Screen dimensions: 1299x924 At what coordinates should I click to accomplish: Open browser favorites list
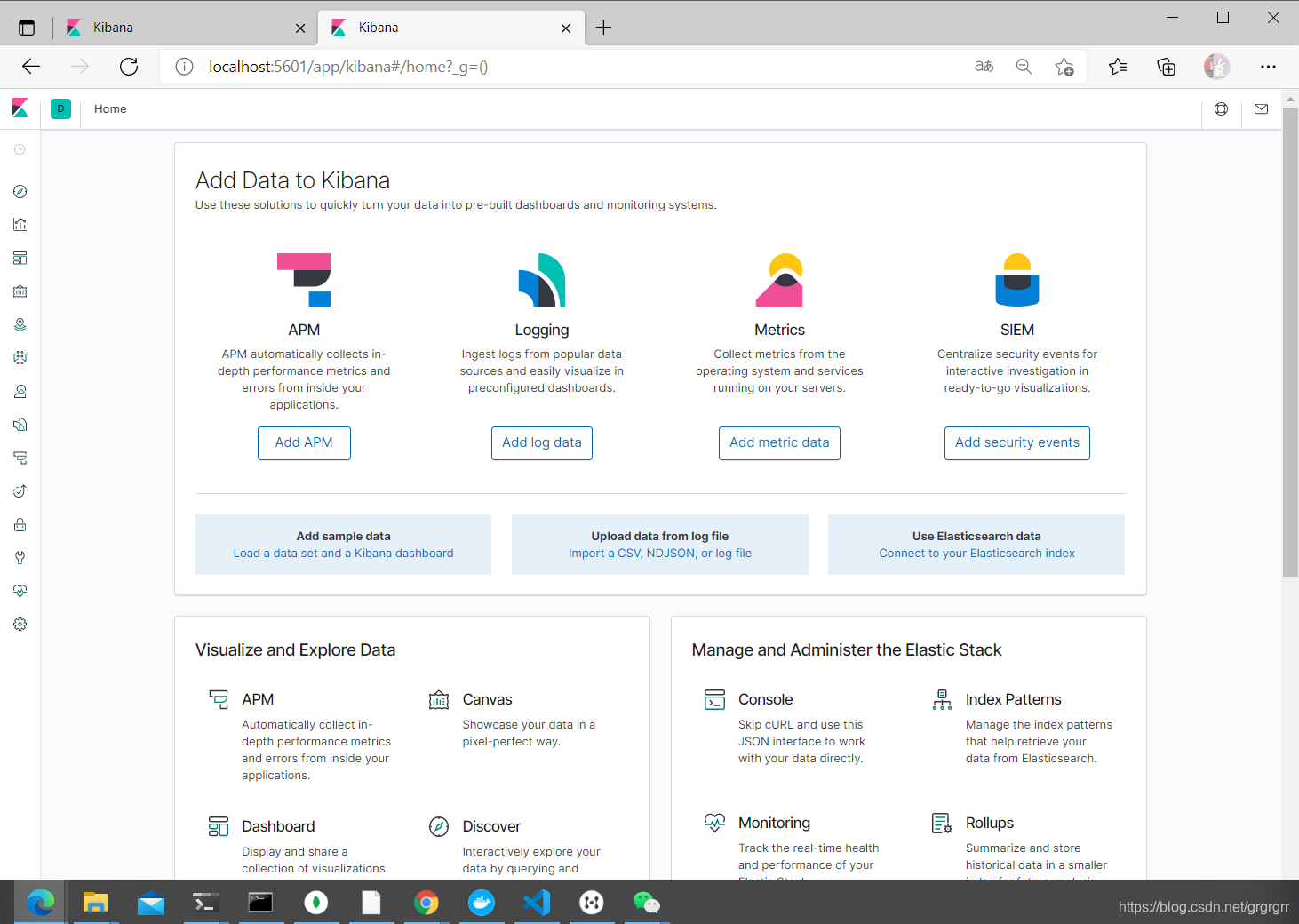(x=1118, y=67)
